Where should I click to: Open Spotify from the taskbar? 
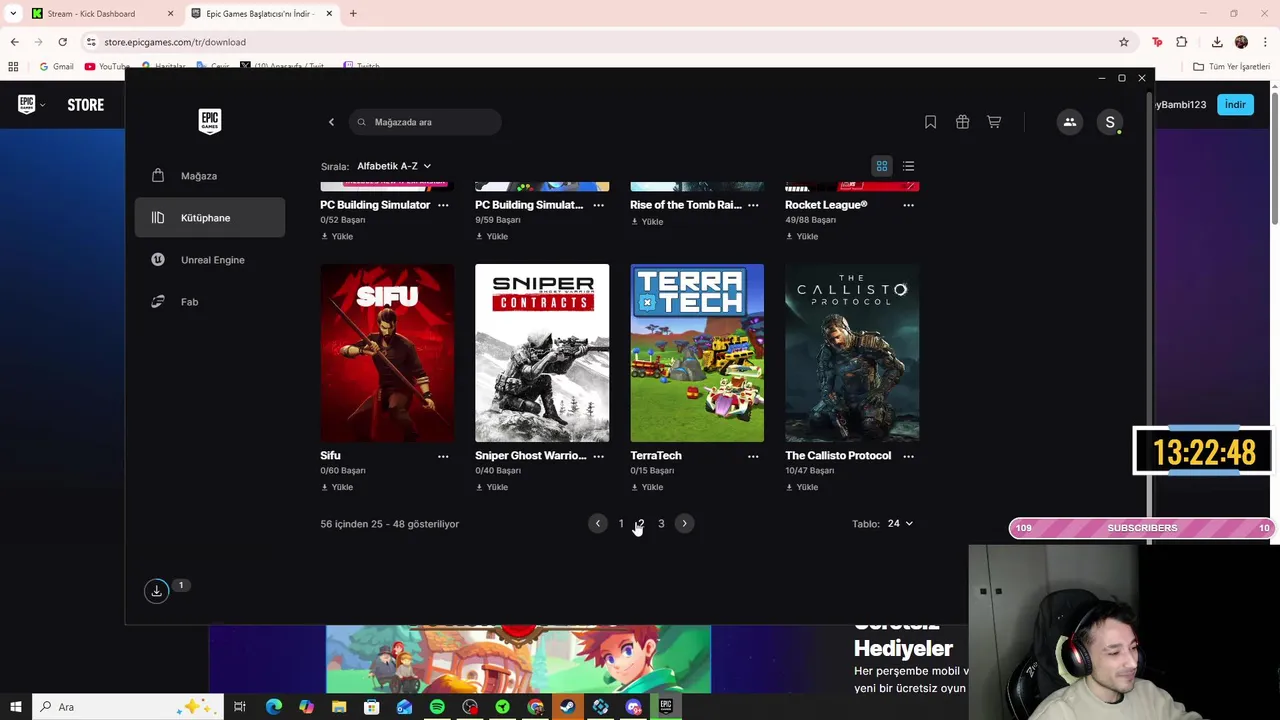point(437,707)
